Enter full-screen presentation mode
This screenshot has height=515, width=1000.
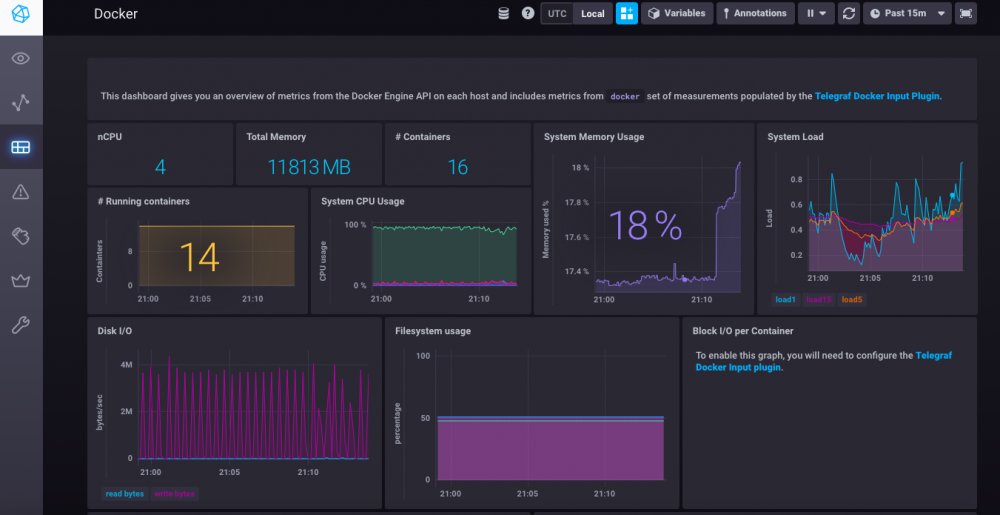[965, 14]
